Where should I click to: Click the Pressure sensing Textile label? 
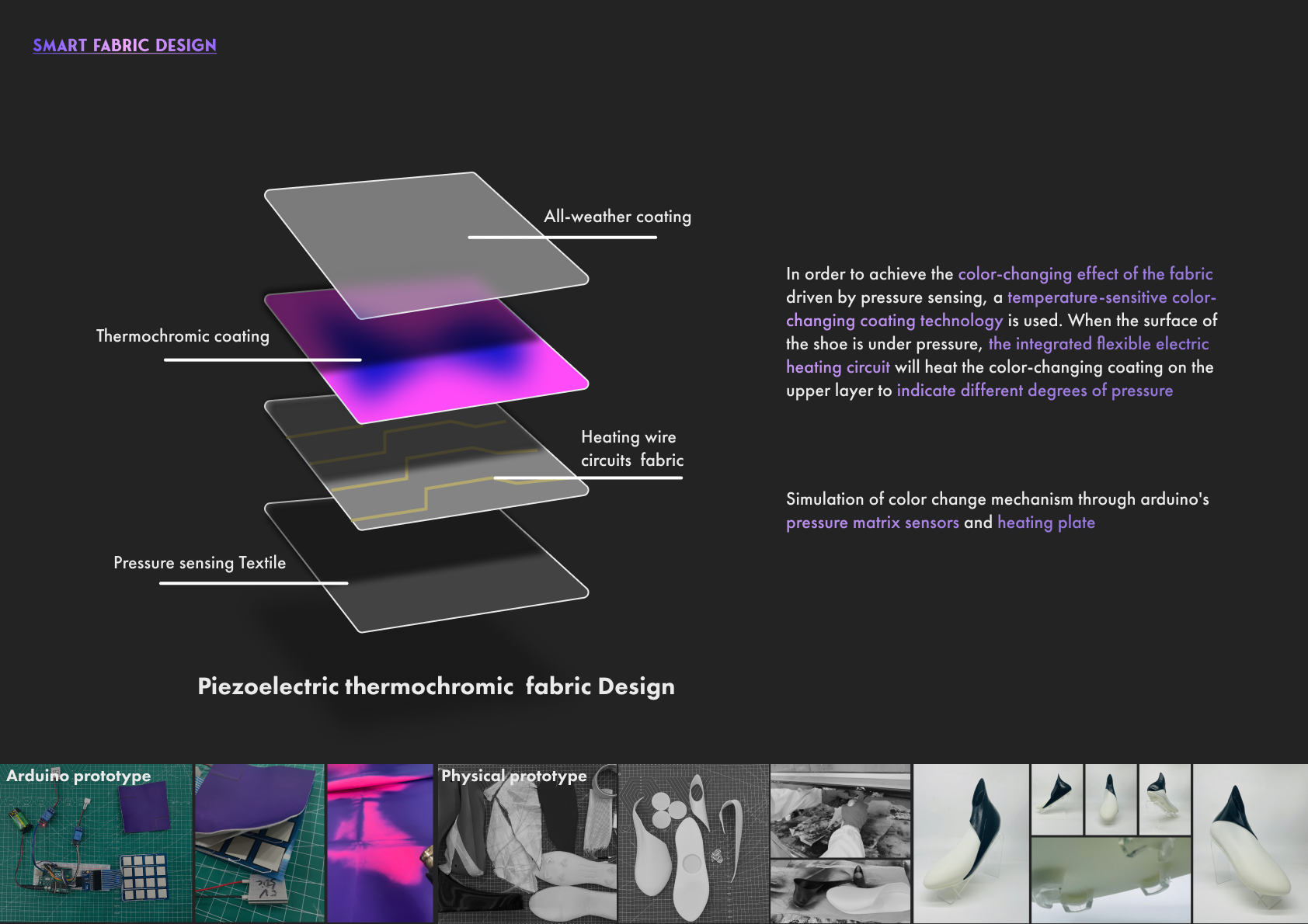[x=200, y=563]
